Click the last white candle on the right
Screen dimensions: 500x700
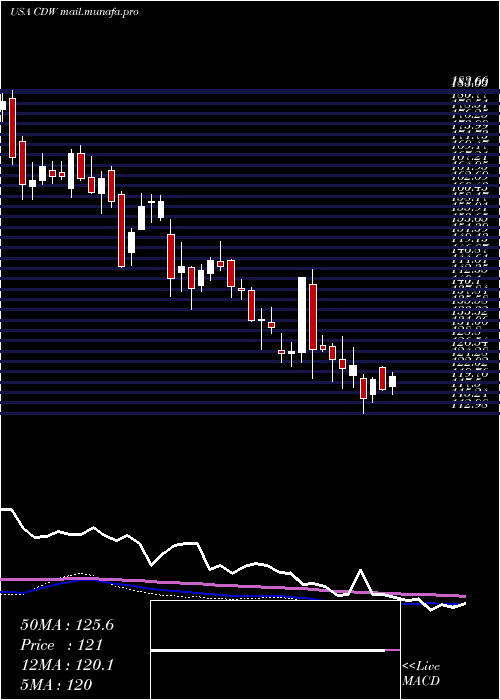point(392,381)
